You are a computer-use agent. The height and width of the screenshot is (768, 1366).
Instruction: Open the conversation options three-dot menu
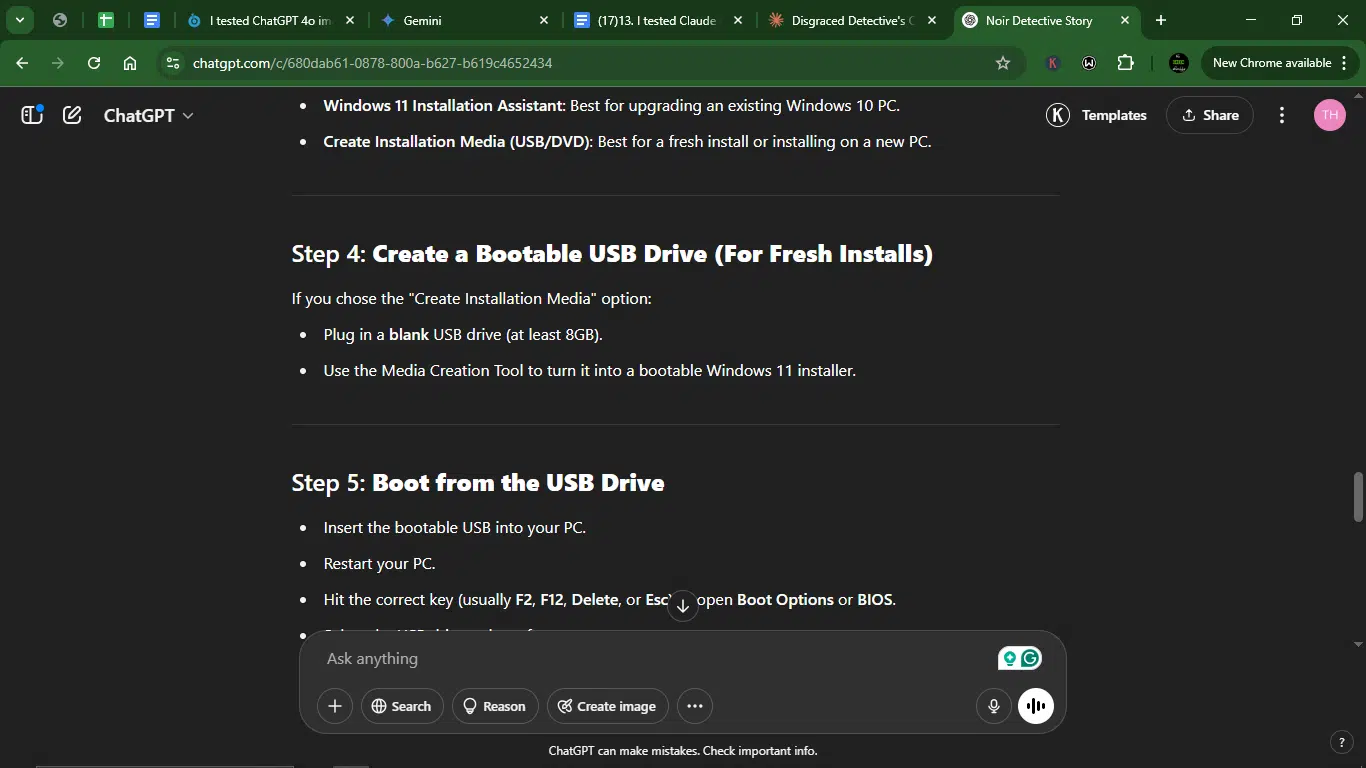point(1282,115)
